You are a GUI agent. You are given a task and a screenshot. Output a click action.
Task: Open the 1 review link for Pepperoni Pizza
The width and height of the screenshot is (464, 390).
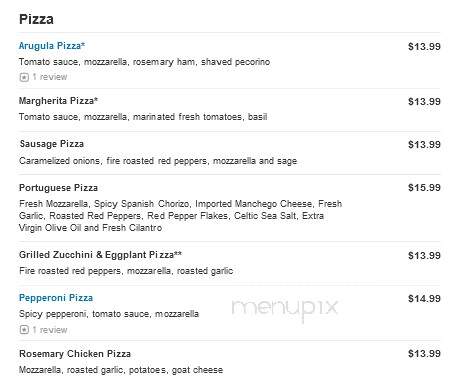point(50,330)
